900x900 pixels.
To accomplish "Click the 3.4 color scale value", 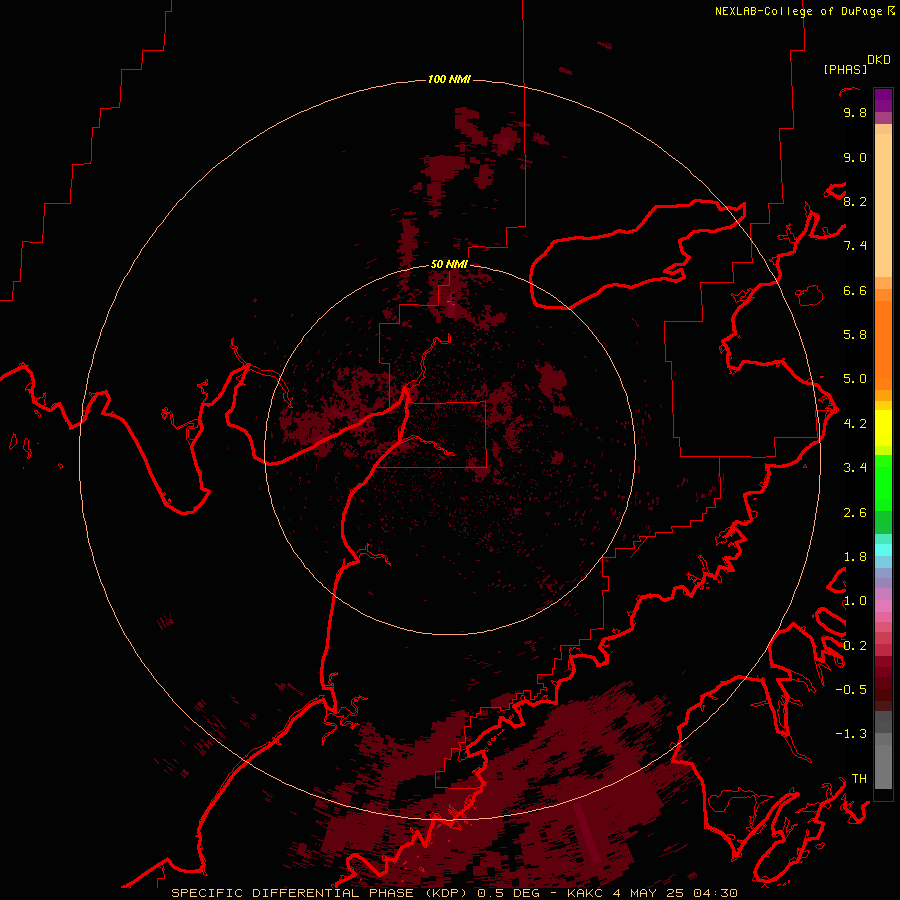I will click(x=855, y=468).
